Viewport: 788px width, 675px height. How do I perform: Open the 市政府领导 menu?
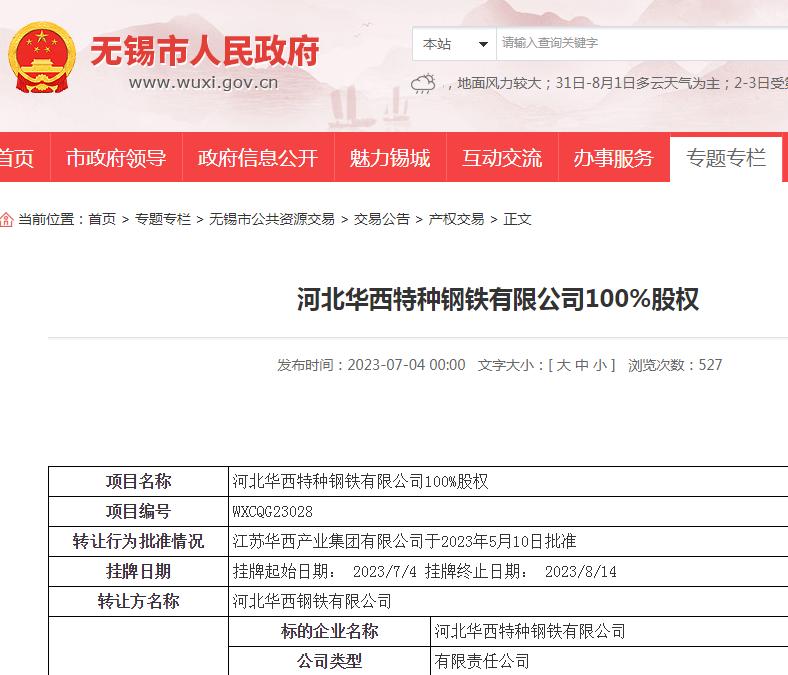(x=116, y=157)
